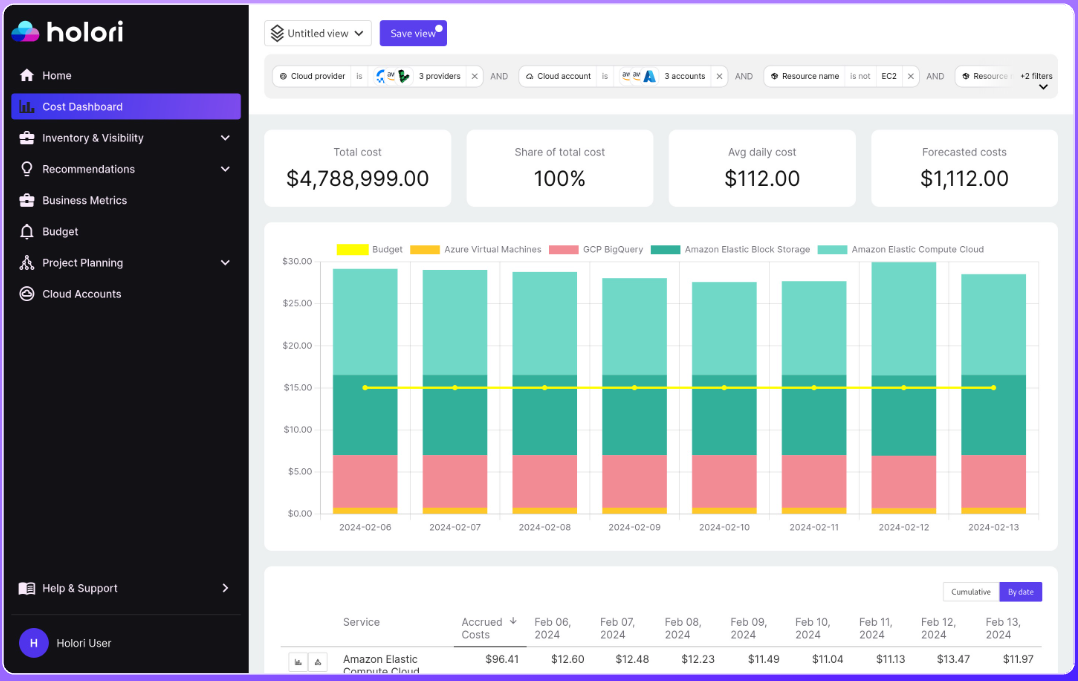Remove the Cloud account filter
The image size is (1078, 681).
pos(719,76)
